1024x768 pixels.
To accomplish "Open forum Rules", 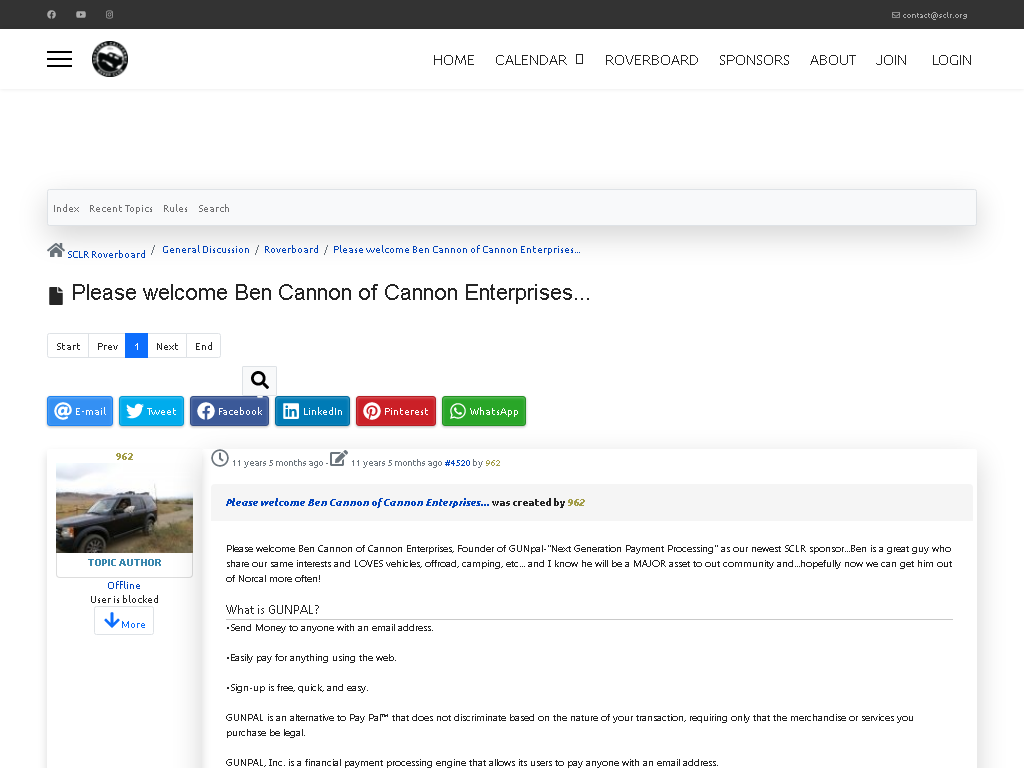I will pos(175,208).
